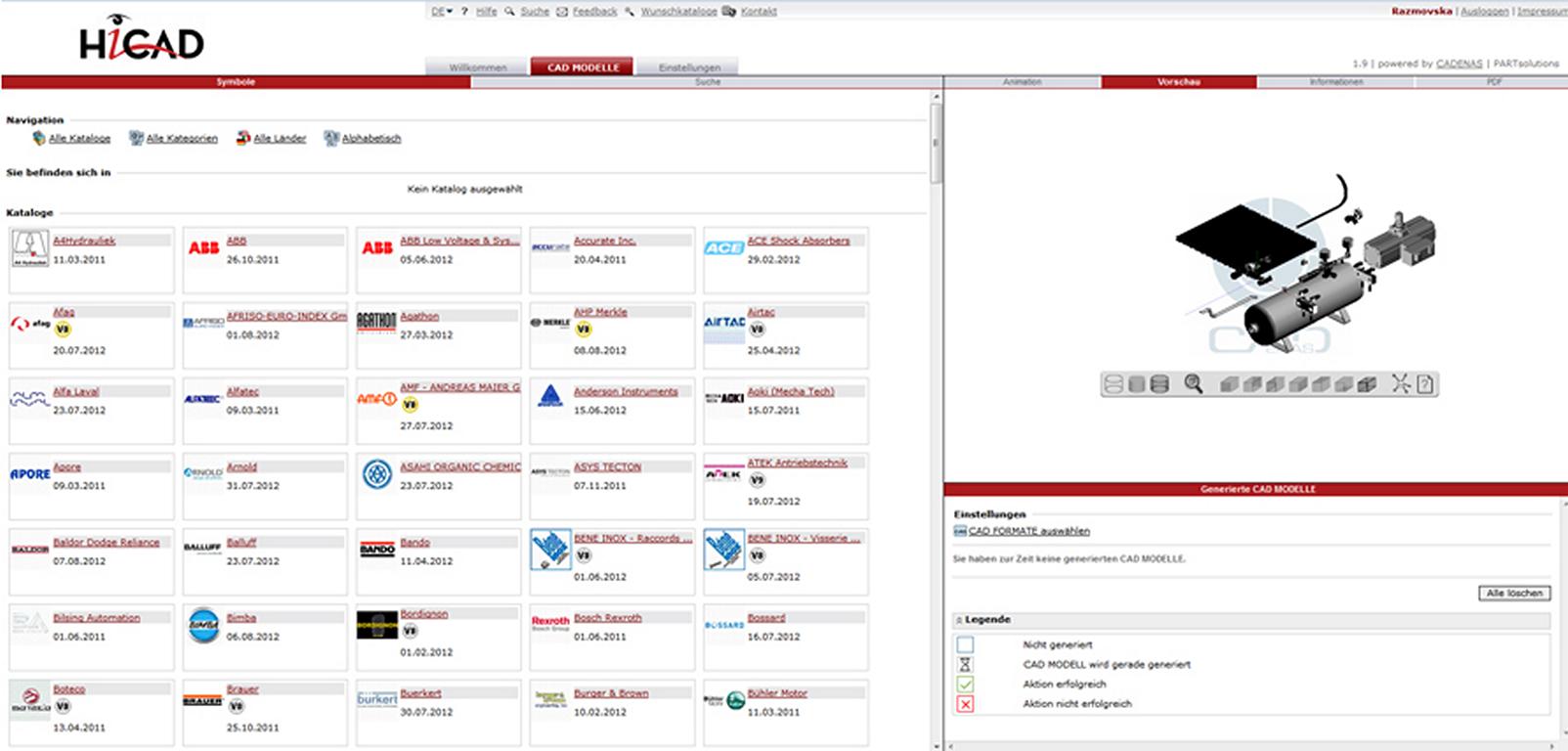The image size is (1568, 751).
Task: Click the question mark icon before Hilfe
Action: [x=464, y=12]
